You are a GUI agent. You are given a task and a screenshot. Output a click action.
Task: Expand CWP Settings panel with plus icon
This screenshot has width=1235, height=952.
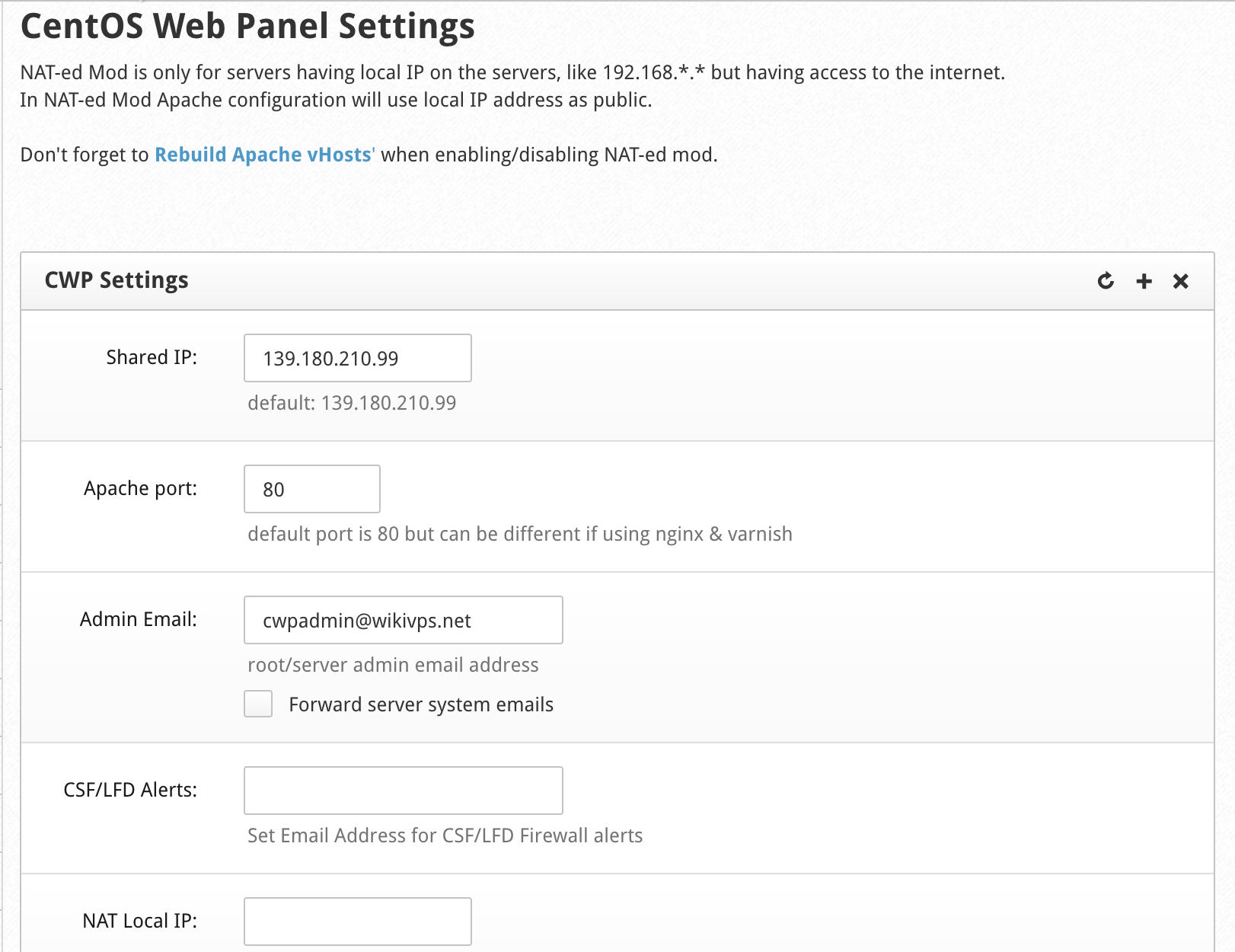[x=1144, y=281]
